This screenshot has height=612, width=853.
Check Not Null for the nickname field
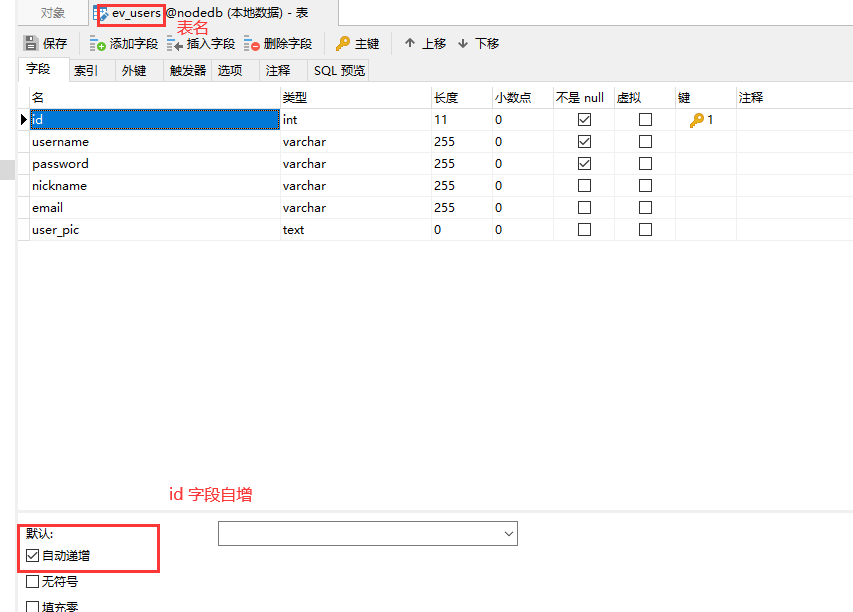584,186
